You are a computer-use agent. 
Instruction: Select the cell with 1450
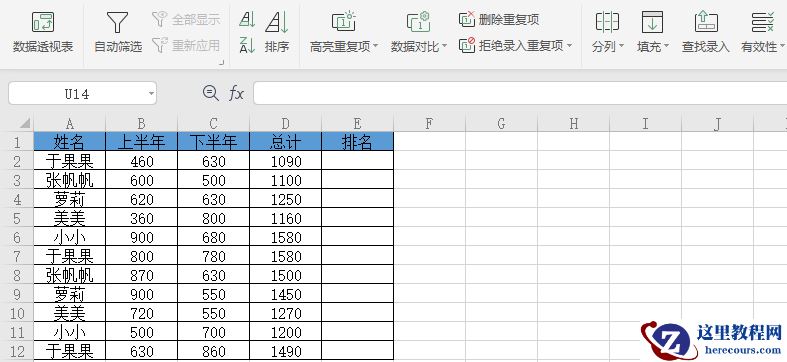285,294
